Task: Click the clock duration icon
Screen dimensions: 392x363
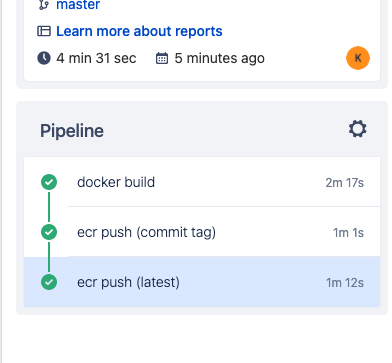Action: (x=44, y=58)
